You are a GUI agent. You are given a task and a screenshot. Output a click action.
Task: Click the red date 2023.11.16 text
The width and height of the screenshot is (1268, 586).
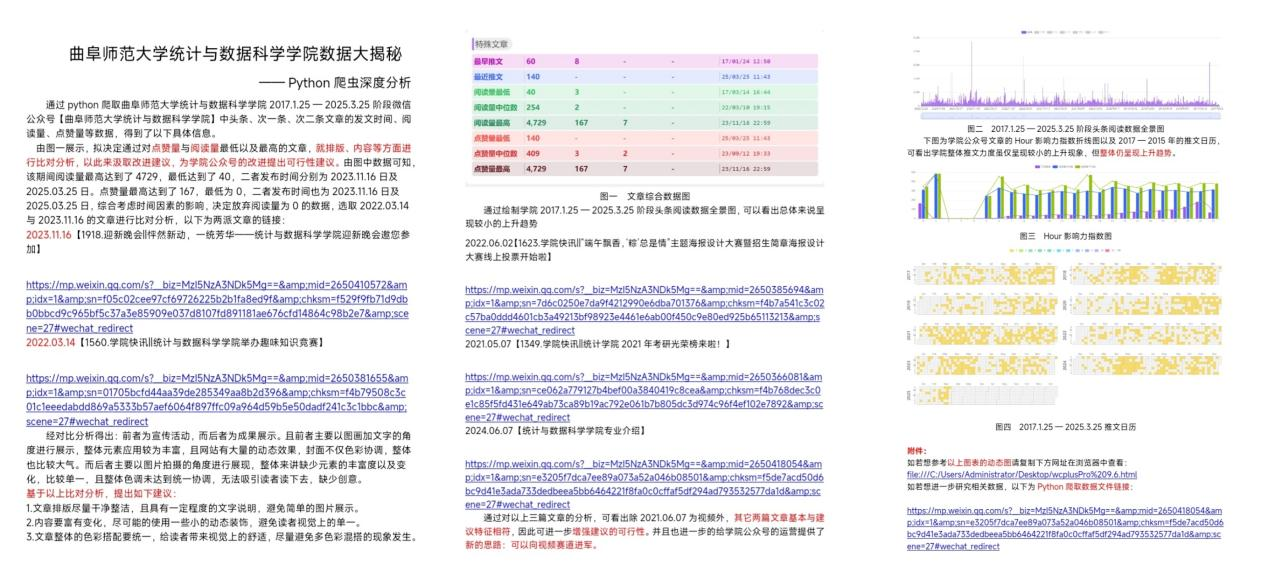tap(49, 233)
